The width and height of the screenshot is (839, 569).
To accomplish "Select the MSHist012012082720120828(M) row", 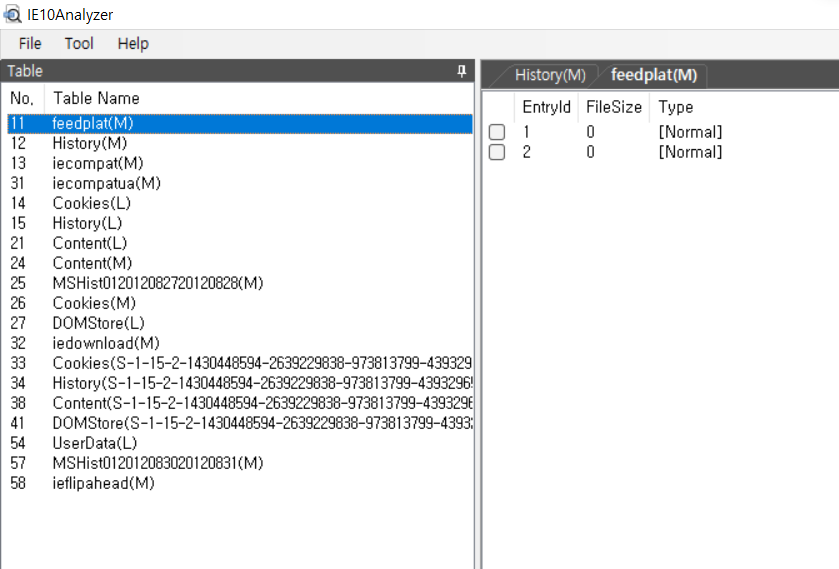I will (x=240, y=283).
